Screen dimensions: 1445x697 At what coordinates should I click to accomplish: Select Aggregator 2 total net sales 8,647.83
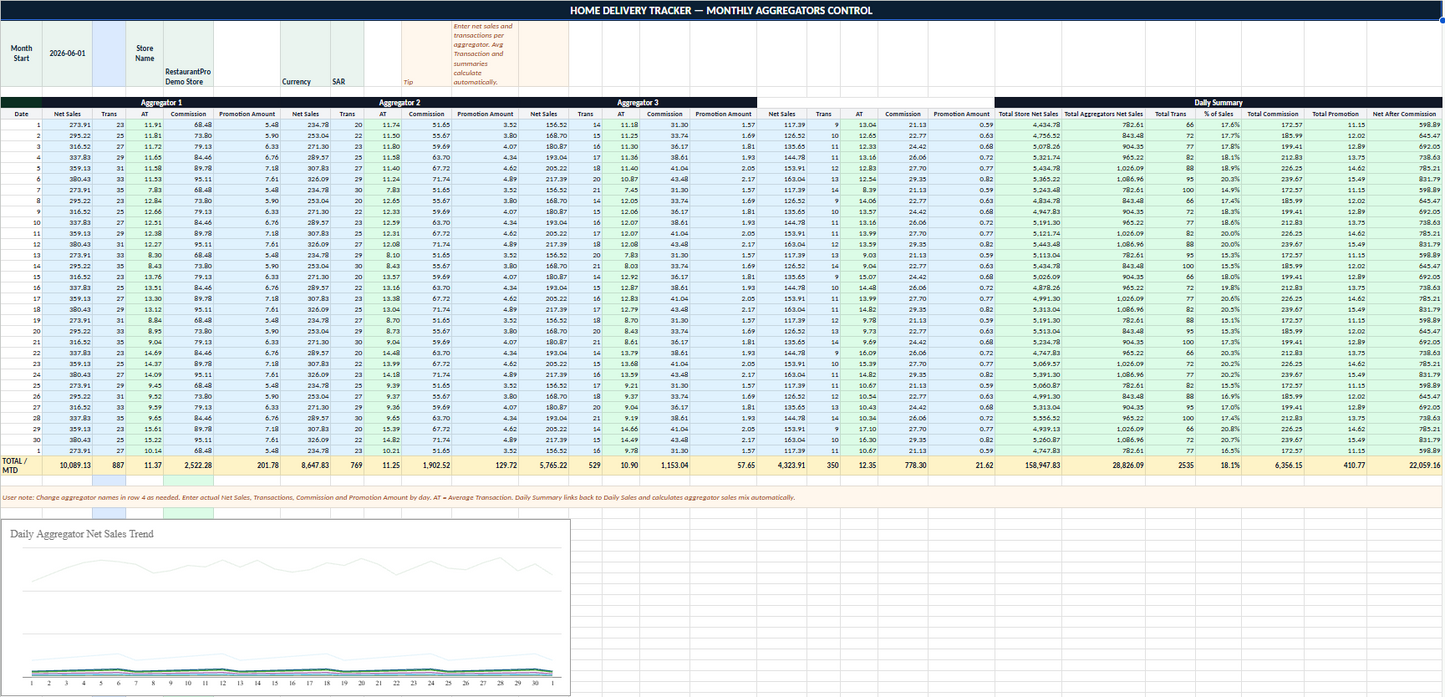click(305, 465)
